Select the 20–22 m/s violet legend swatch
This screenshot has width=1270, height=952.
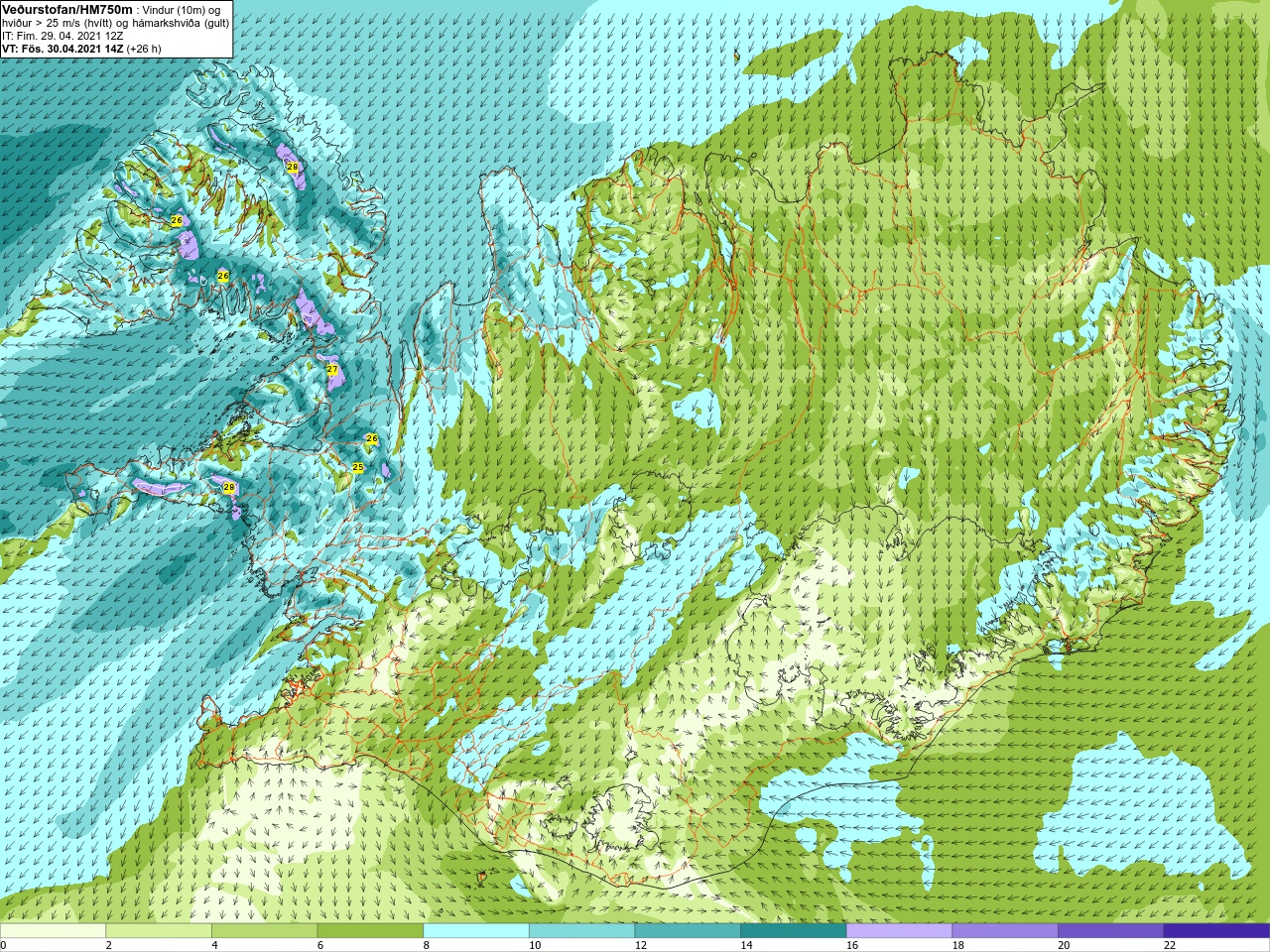click(x=1111, y=931)
